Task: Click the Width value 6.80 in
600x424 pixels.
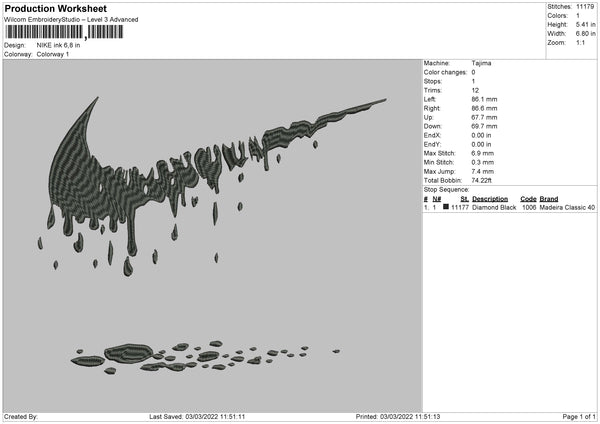Action: click(x=585, y=34)
